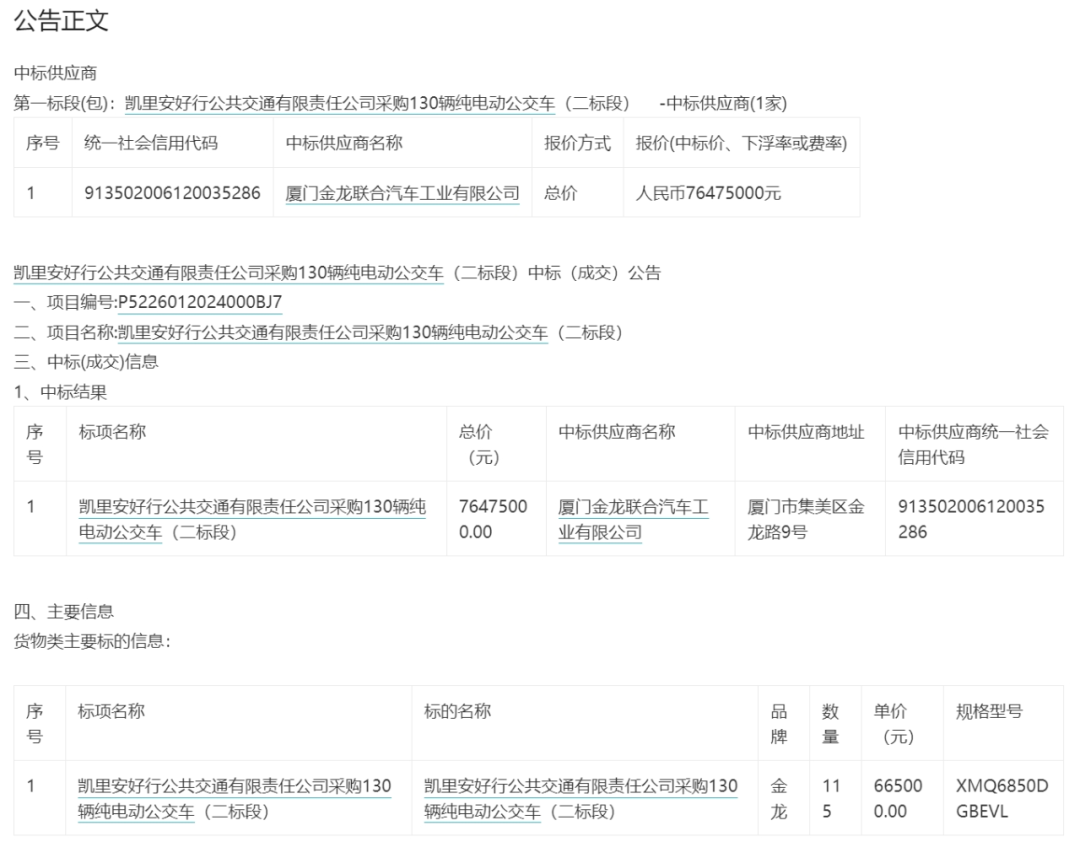Click the 报价(中标价、下浮率或费率) column header
Screen dimensions: 1080x842
pos(741,143)
